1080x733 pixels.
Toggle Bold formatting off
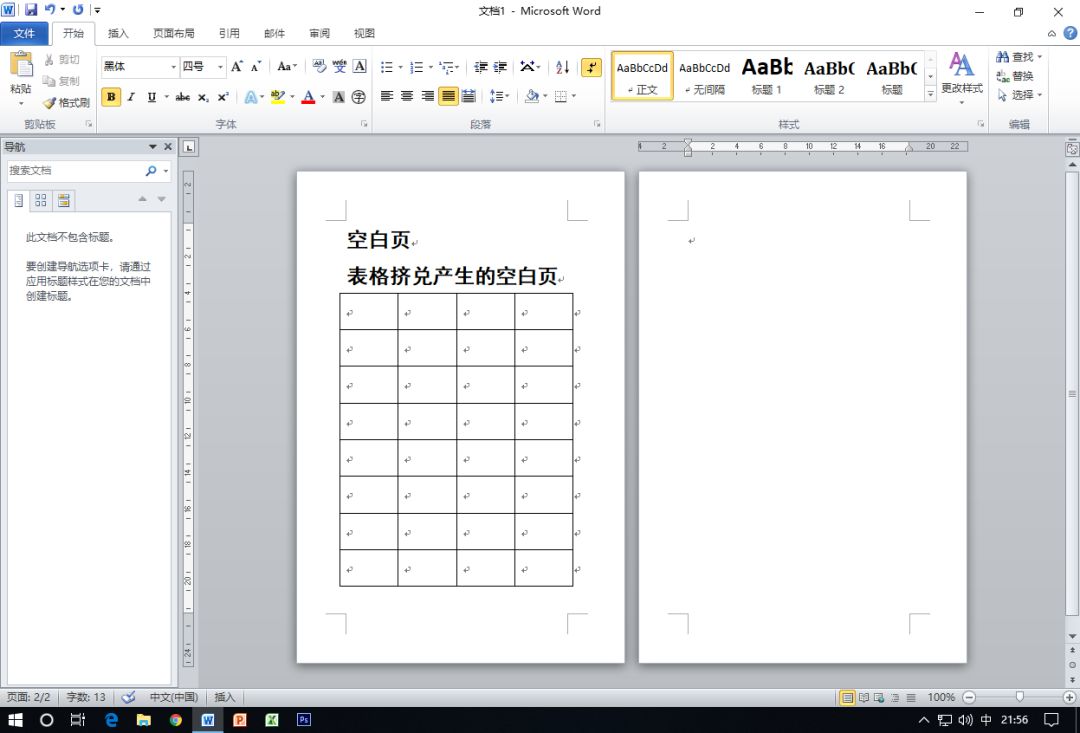(x=110, y=97)
